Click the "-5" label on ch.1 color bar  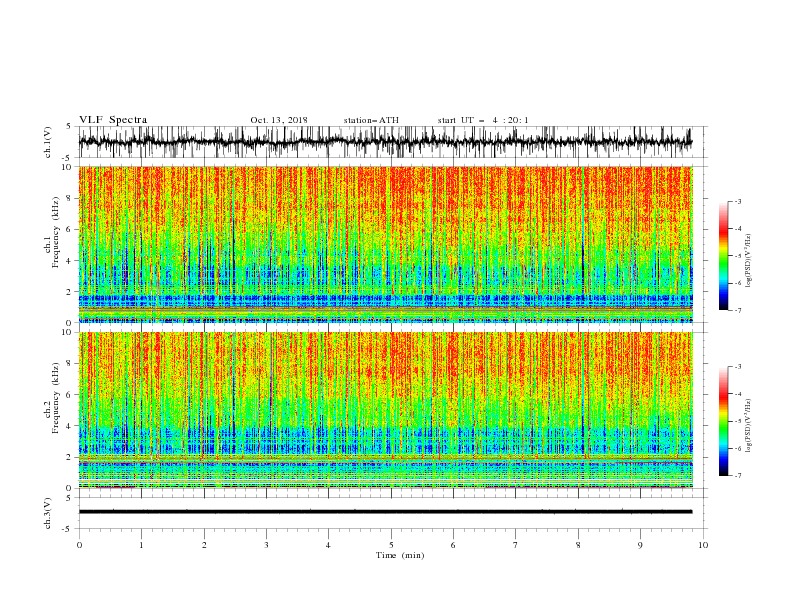(x=738, y=256)
